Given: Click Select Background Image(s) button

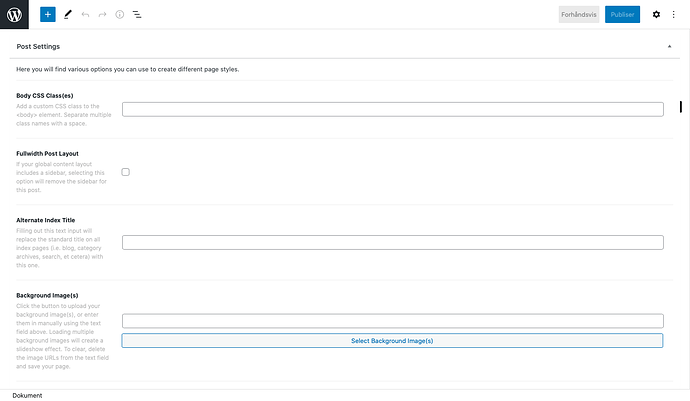Looking at the screenshot, I should pyautogui.click(x=392, y=341).
